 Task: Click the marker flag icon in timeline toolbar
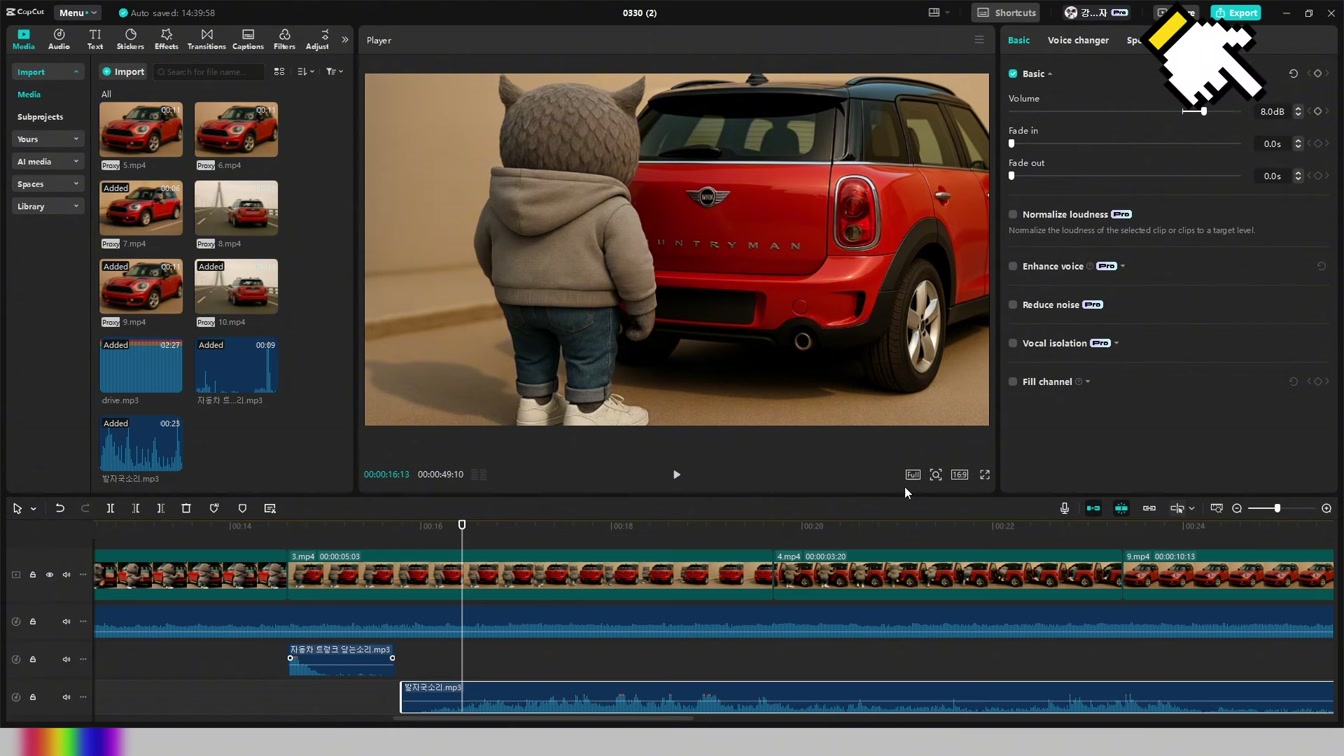pos(242,509)
